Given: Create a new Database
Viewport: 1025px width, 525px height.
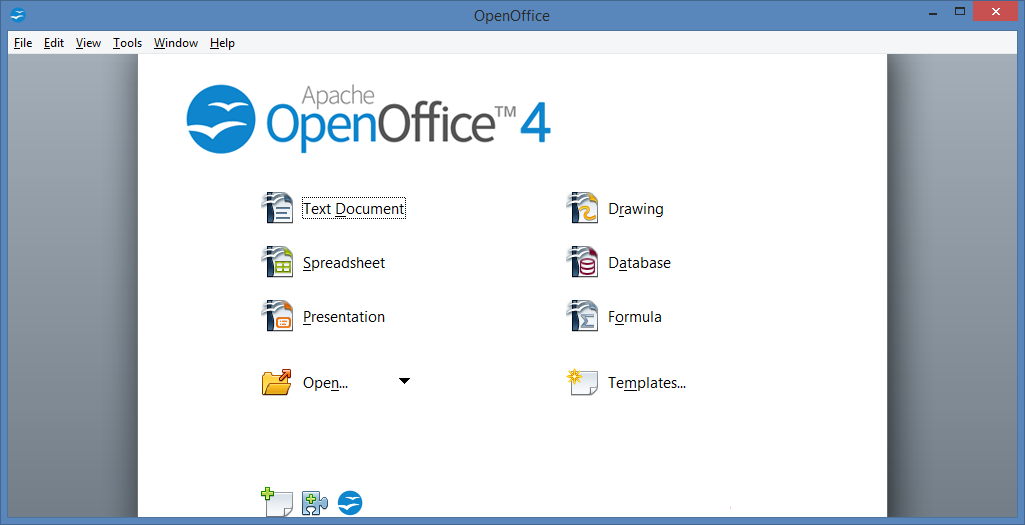Looking at the screenshot, I should [639, 263].
